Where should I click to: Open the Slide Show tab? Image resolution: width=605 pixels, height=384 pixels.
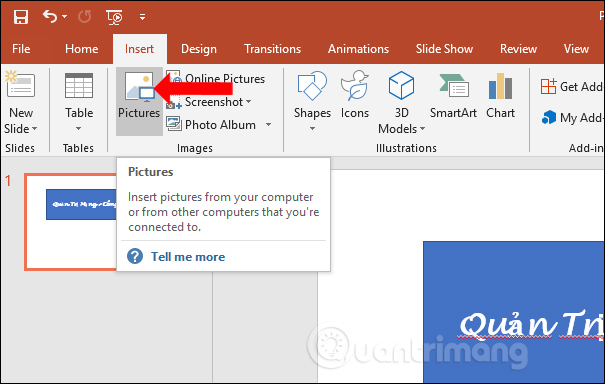[444, 49]
